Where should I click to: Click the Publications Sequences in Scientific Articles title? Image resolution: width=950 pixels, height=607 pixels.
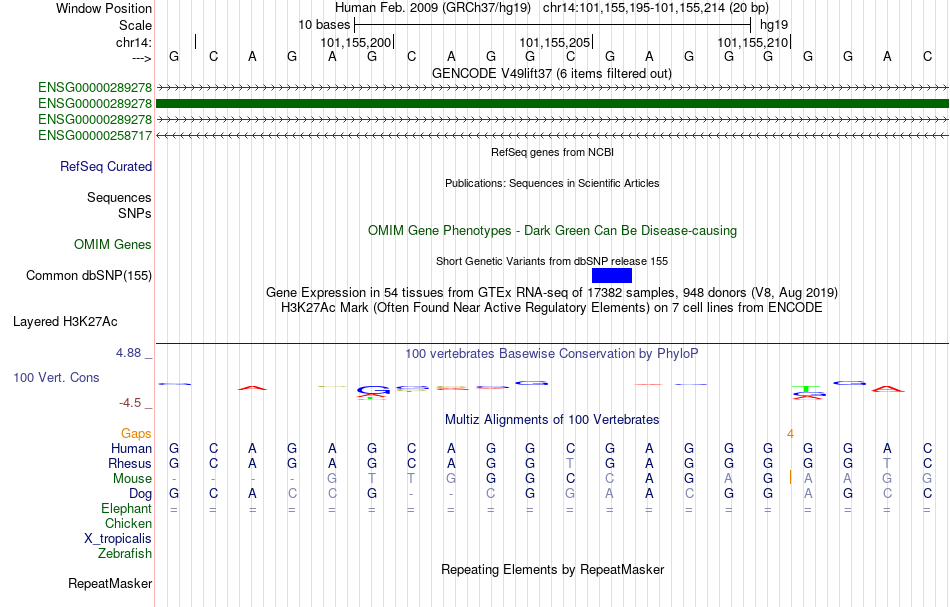click(552, 183)
